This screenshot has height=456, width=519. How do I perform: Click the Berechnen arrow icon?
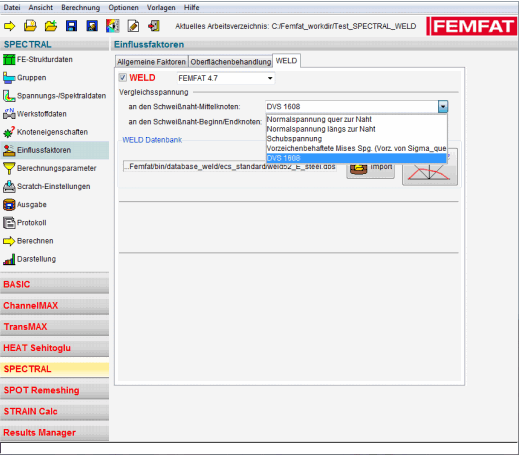tap(9, 241)
